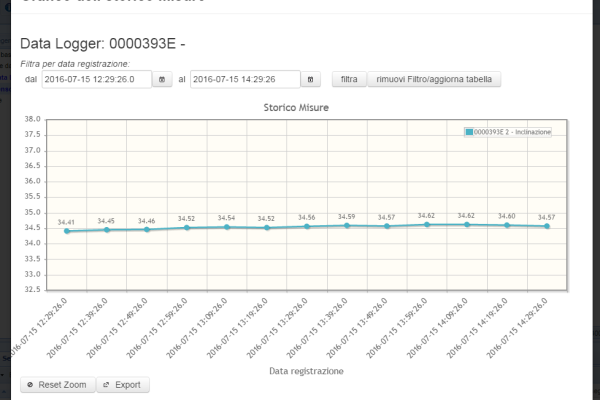This screenshot has width=600, height=400.
Task: Select the data point valued 34.56
Action: [x=307, y=226]
